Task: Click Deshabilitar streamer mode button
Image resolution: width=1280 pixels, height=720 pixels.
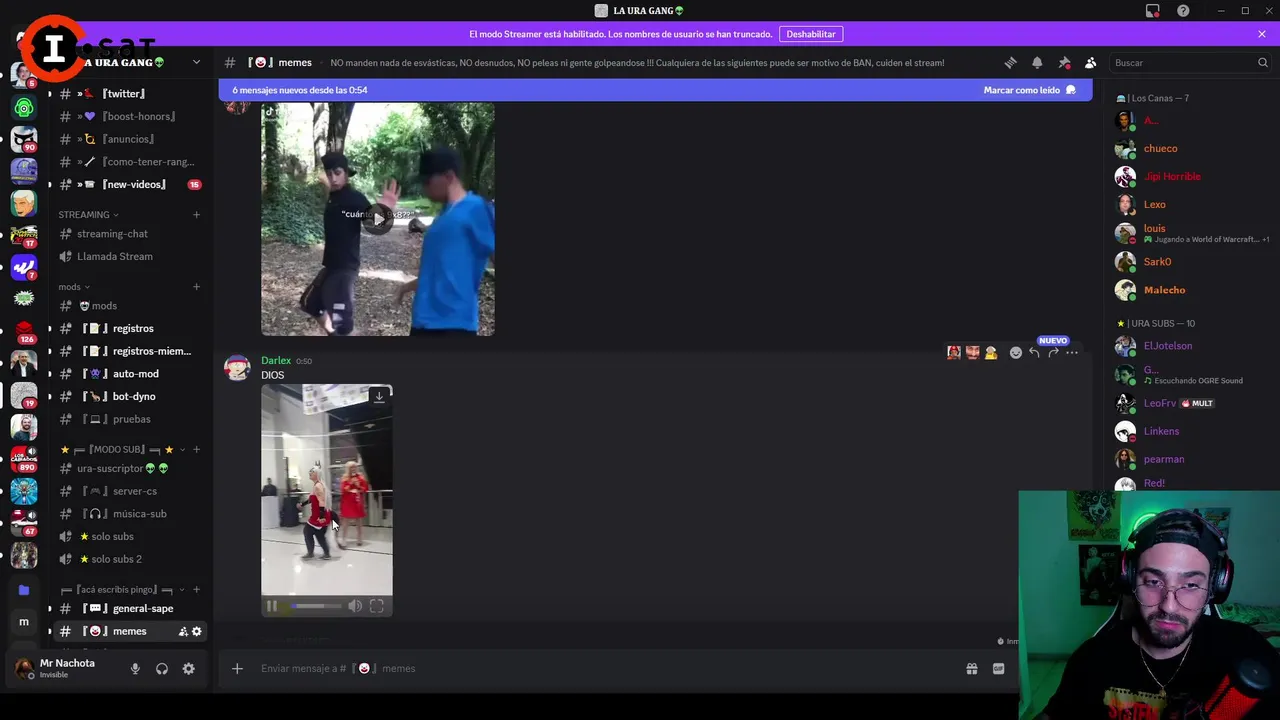Action: click(x=811, y=34)
